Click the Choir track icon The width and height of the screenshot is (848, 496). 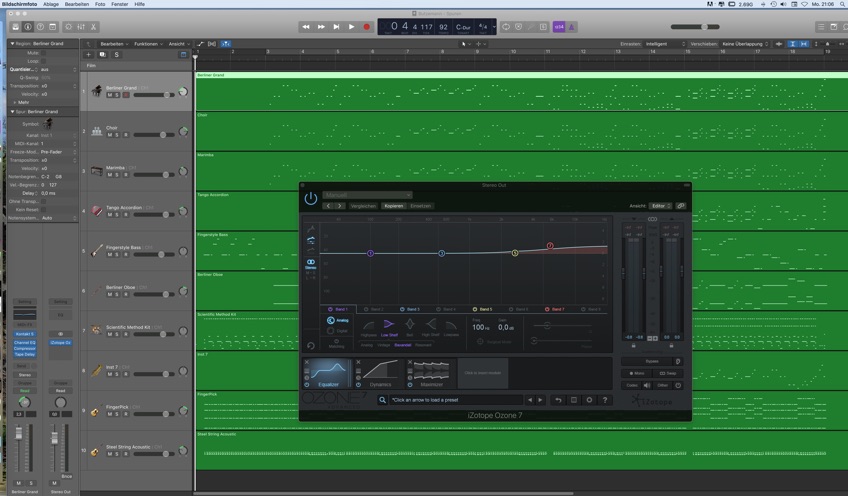[97, 131]
